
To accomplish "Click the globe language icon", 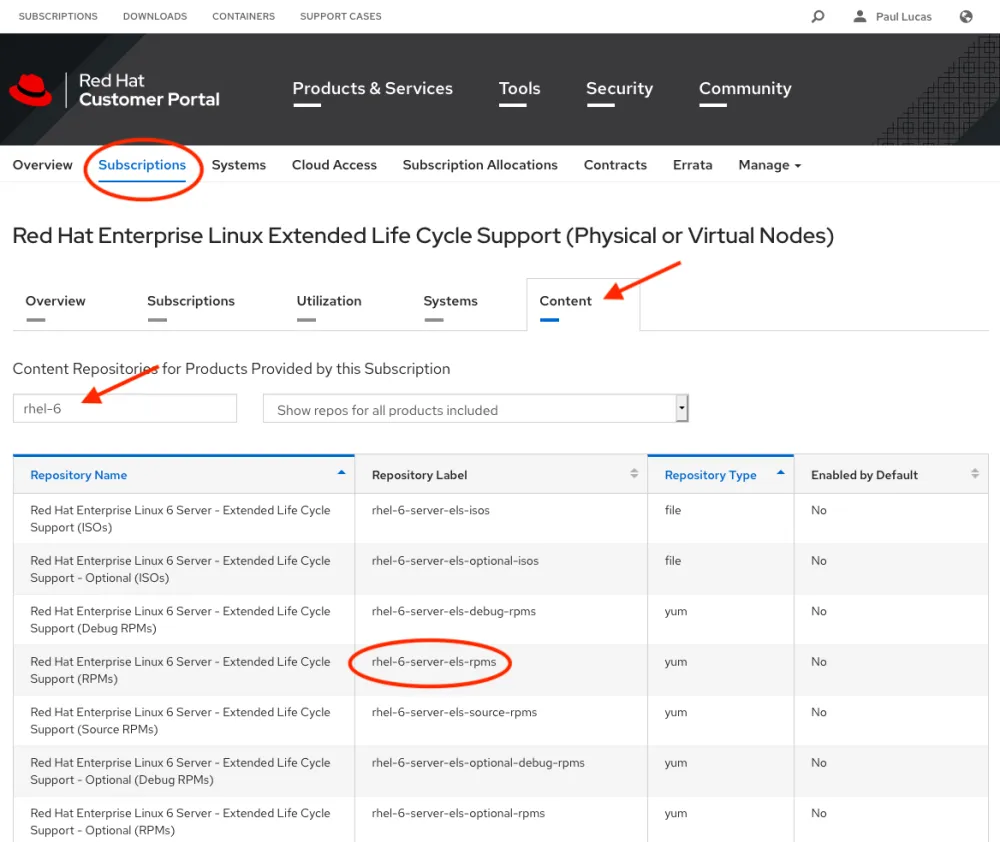I will (x=966, y=17).
